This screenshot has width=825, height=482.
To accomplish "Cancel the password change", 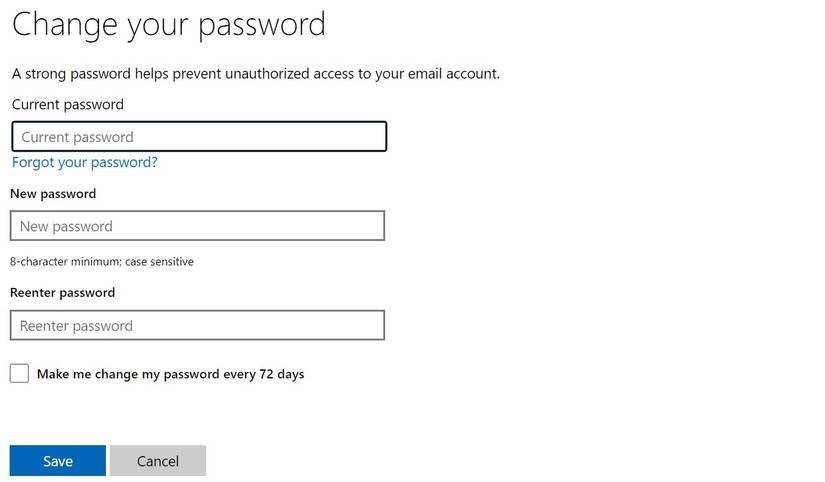I will (158, 461).
